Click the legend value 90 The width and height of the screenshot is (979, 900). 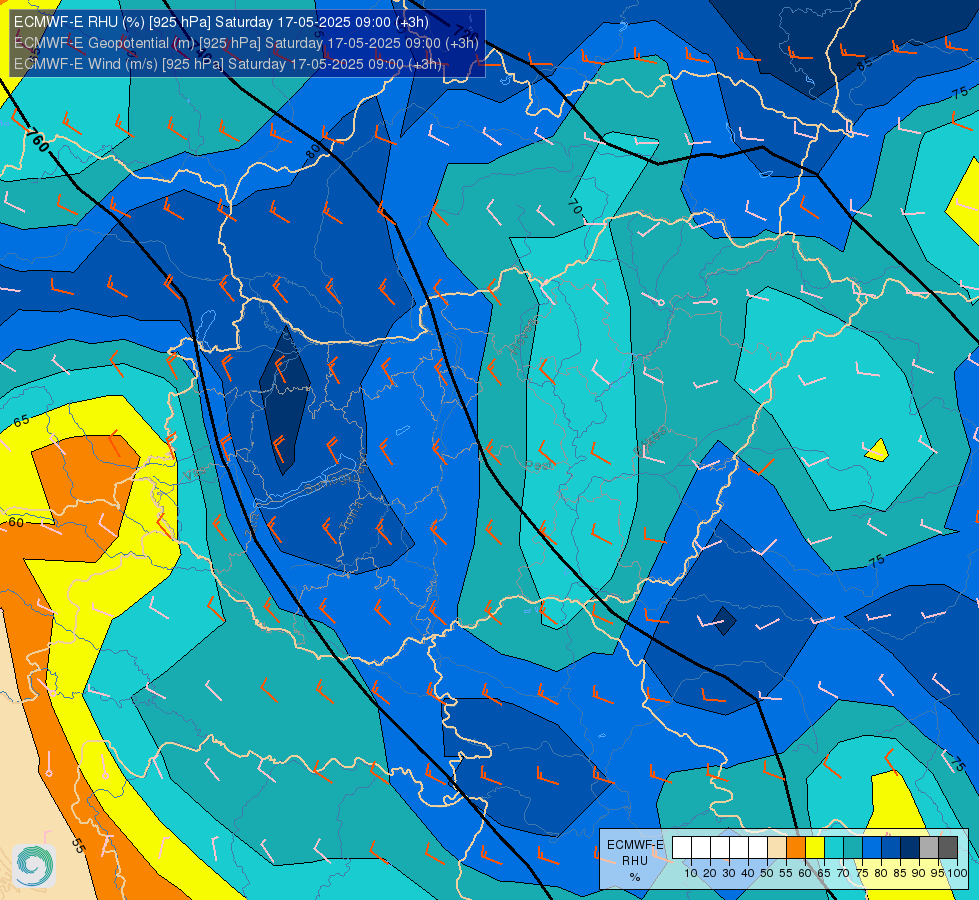point(918,873)
